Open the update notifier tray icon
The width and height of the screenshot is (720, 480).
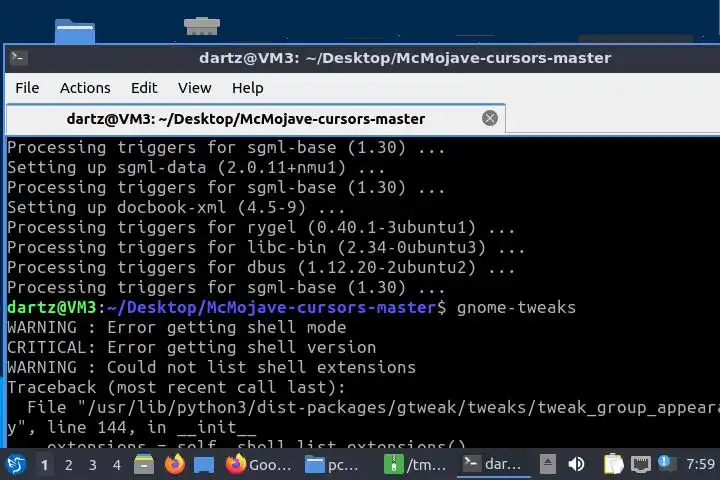(665, 463)
